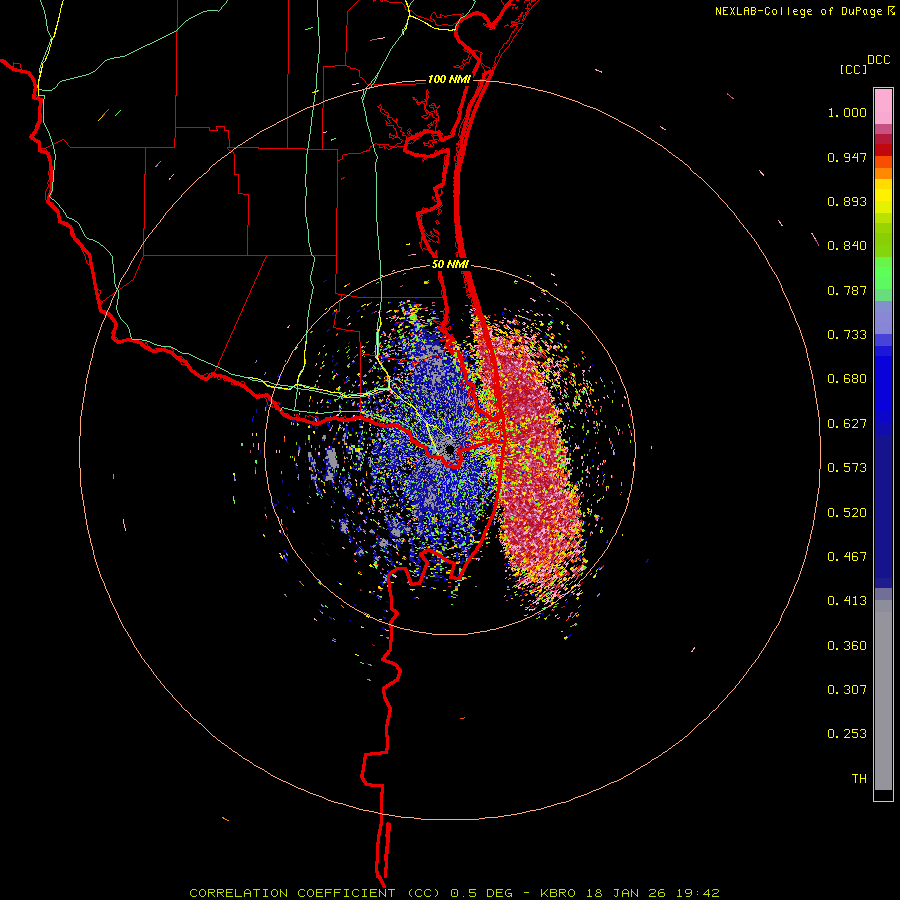This screenshot has width=900, height=900.
Task: Select the 0.573 scale value
Action: pyautogui.click(x=847, y=468)
